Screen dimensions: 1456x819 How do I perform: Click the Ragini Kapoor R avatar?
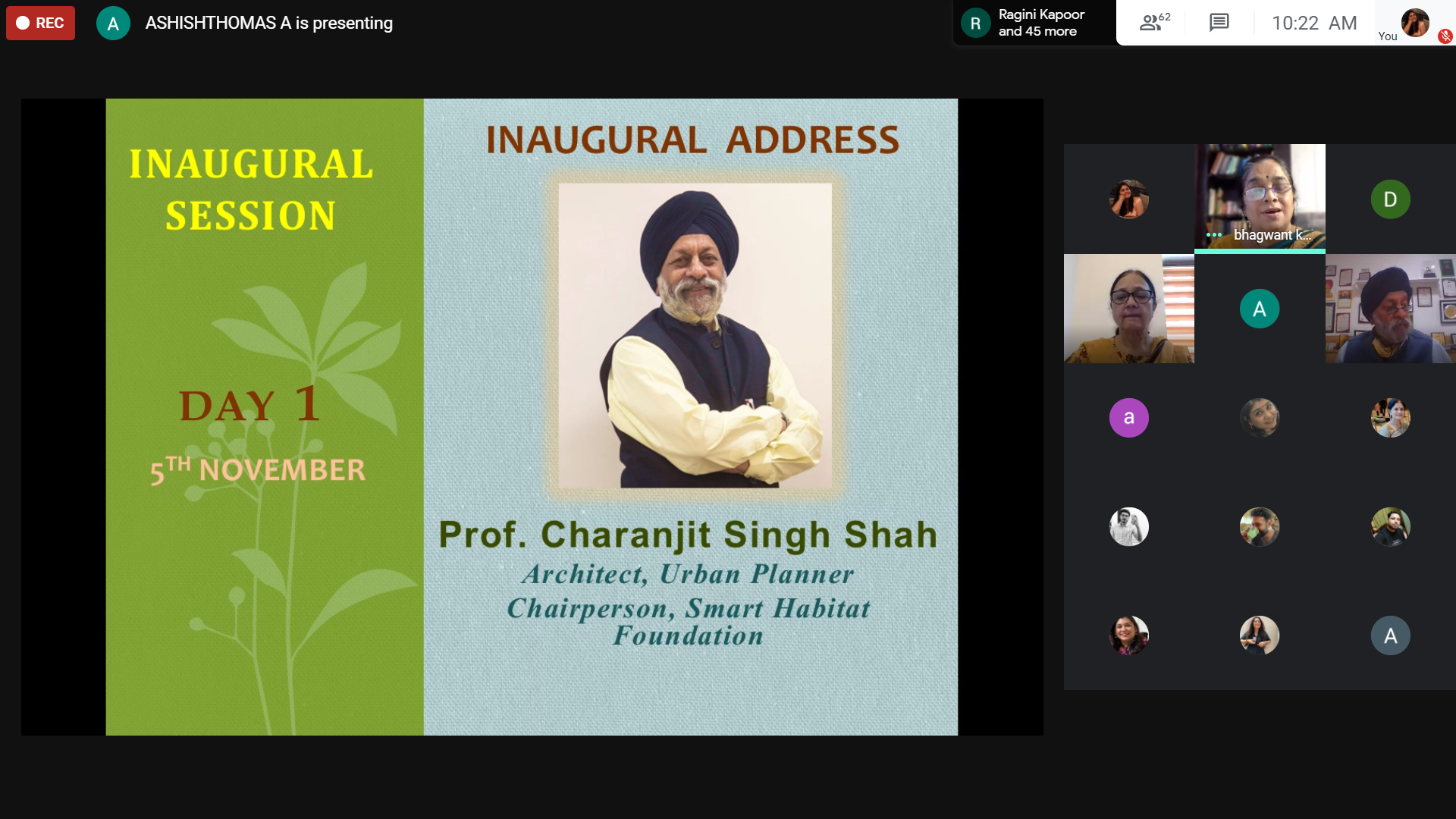pos(975,24)
